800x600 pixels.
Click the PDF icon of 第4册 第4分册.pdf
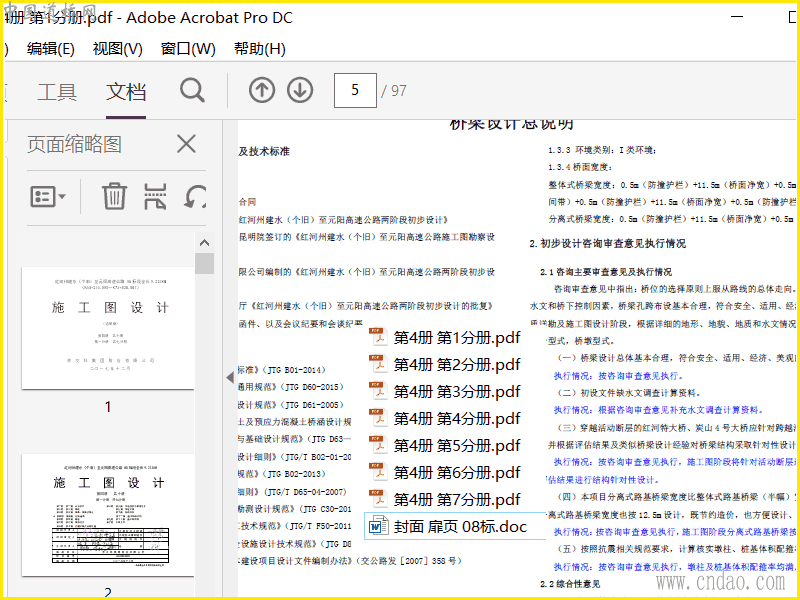pyautogui.click(x=379, y=418)
